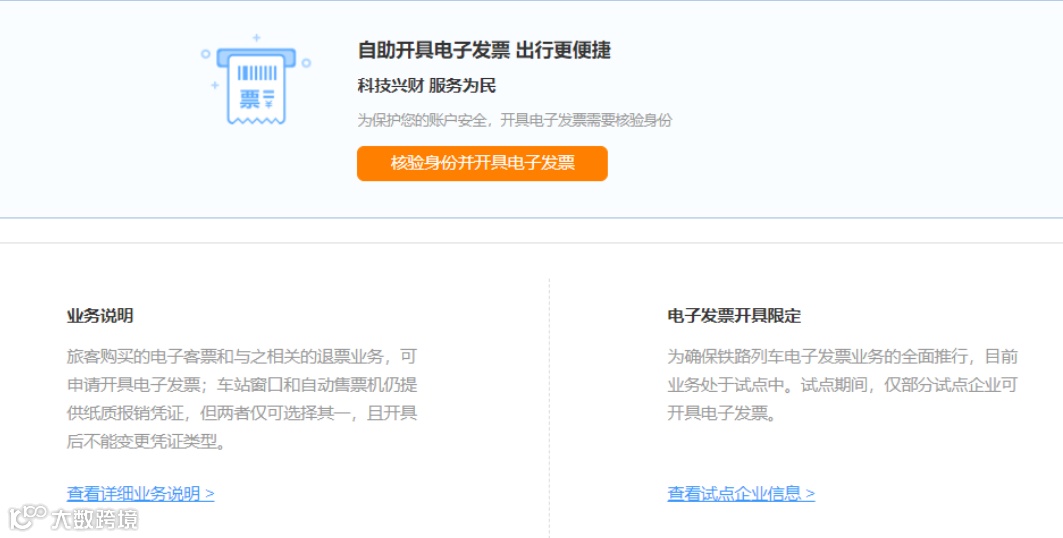Click paragraph starting 为确保铁路列车电子发票
The height and width of the screenshot is (538, 1063).
pyautogui.click(x=843, y=385)
